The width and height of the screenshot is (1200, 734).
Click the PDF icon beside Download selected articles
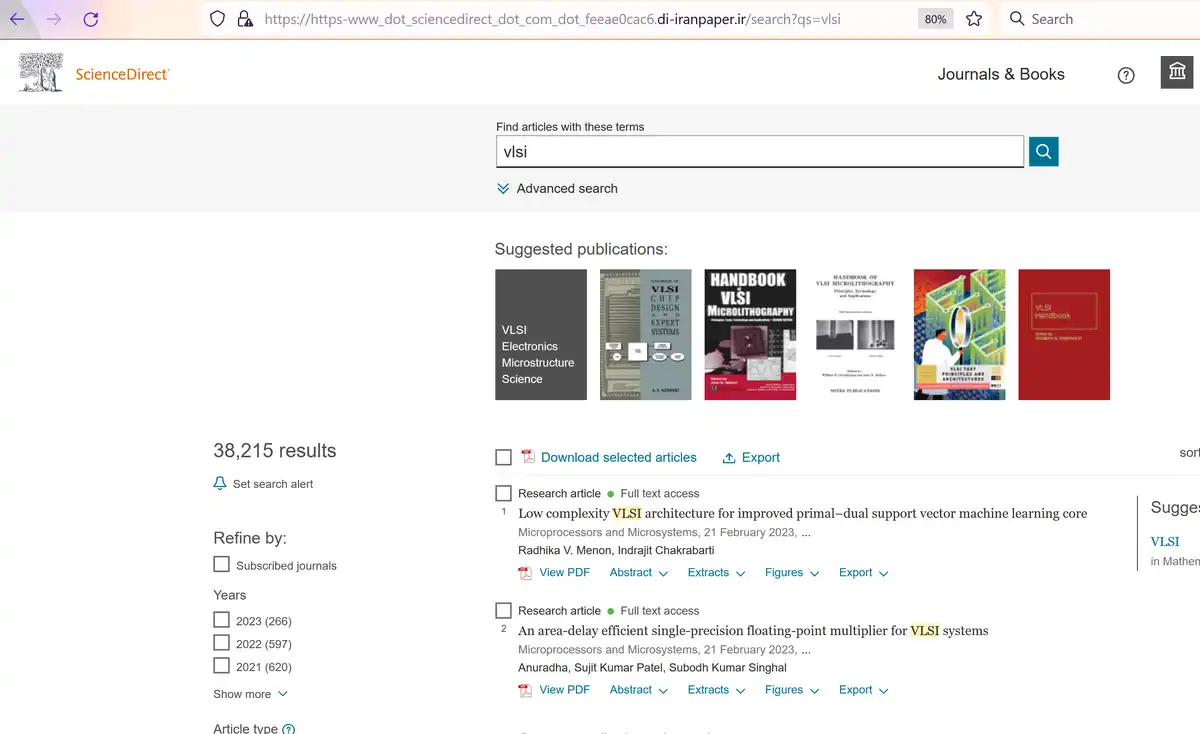click(526, 457)
